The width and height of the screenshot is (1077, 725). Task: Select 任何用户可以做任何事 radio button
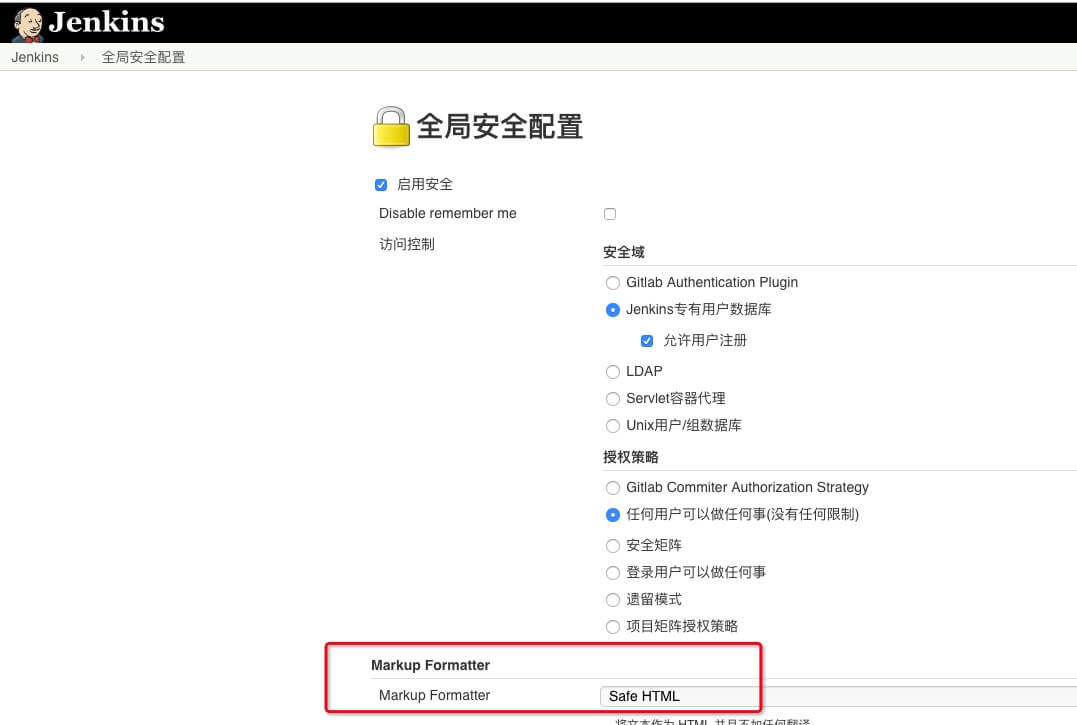point(613,514)
